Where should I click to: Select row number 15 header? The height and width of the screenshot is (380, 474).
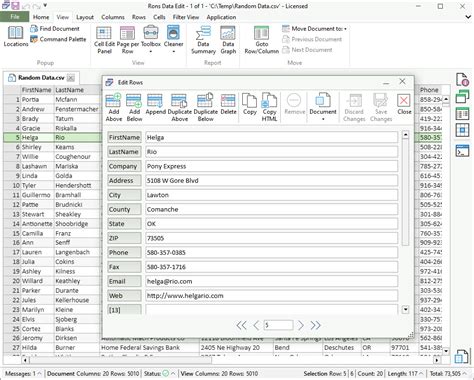[x=12, y=233]
